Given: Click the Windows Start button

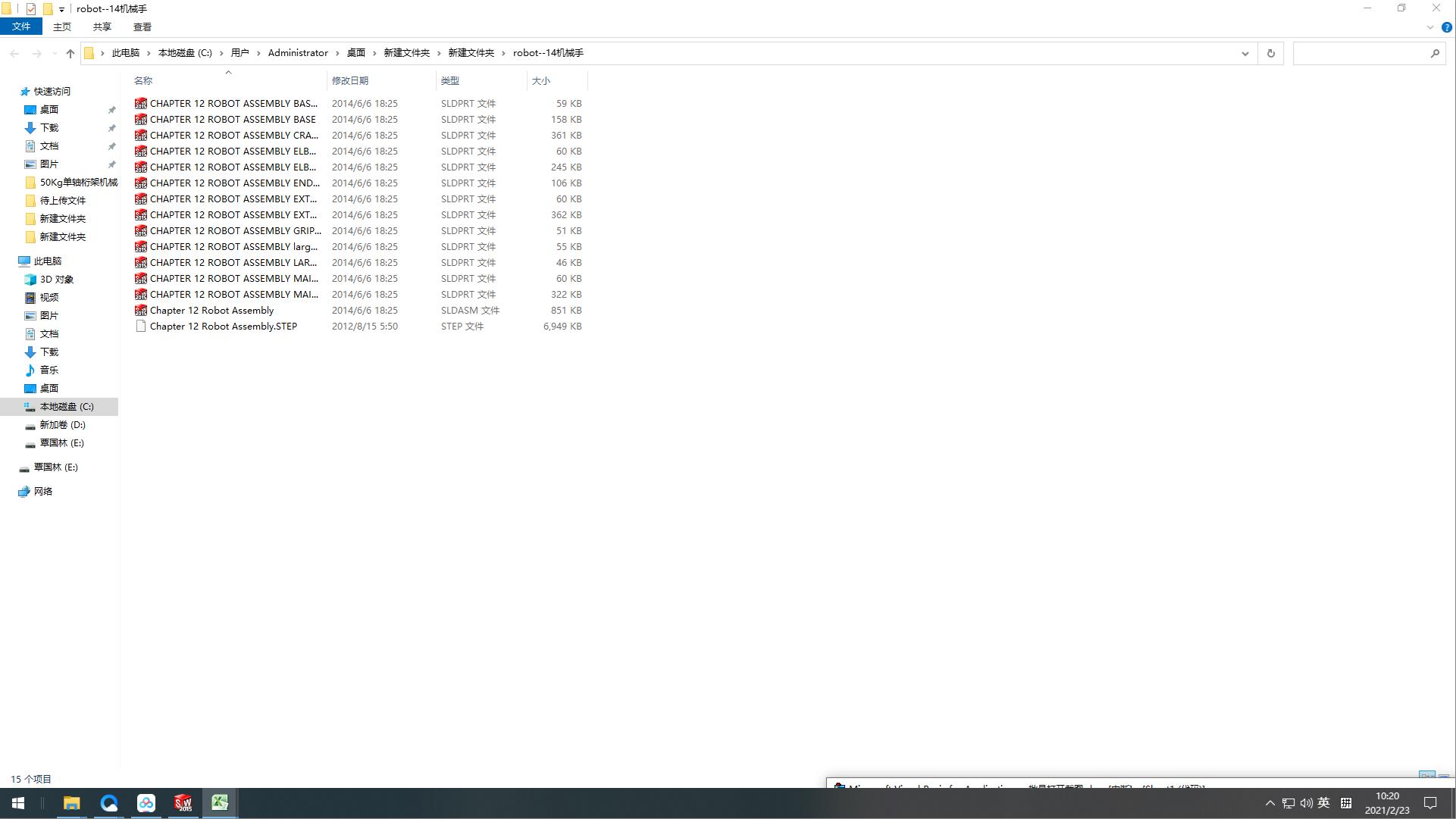Looking at the screenshot, I should pos(17,803).
